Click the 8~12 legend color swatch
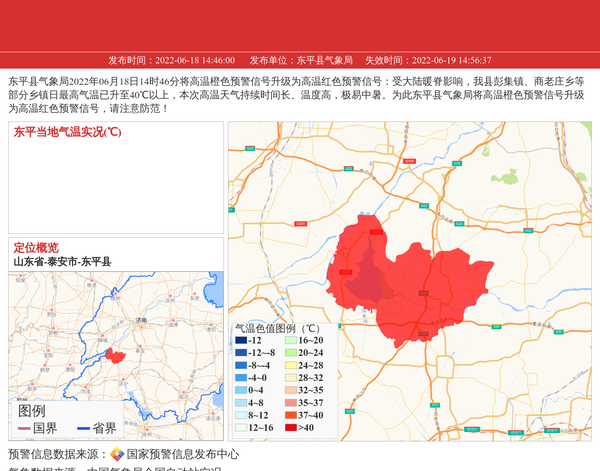 [x=241, y=415]
